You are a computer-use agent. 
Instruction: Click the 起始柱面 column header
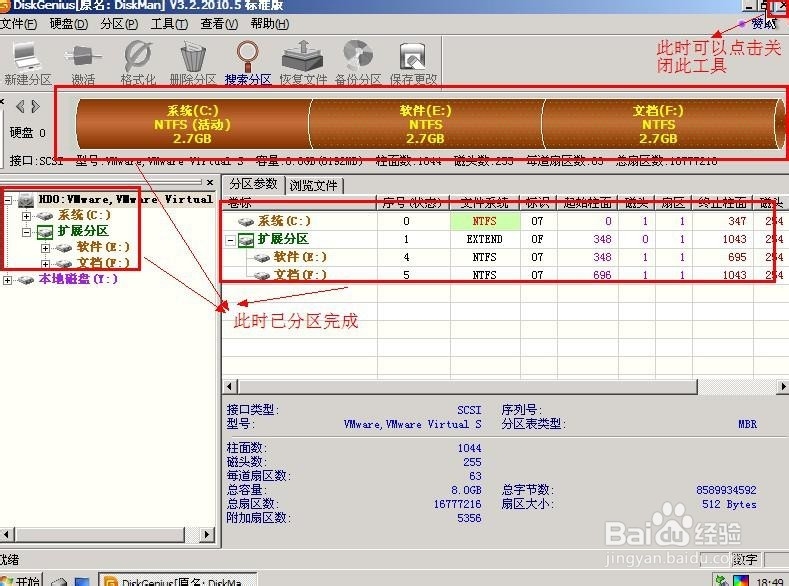[588, 203]
